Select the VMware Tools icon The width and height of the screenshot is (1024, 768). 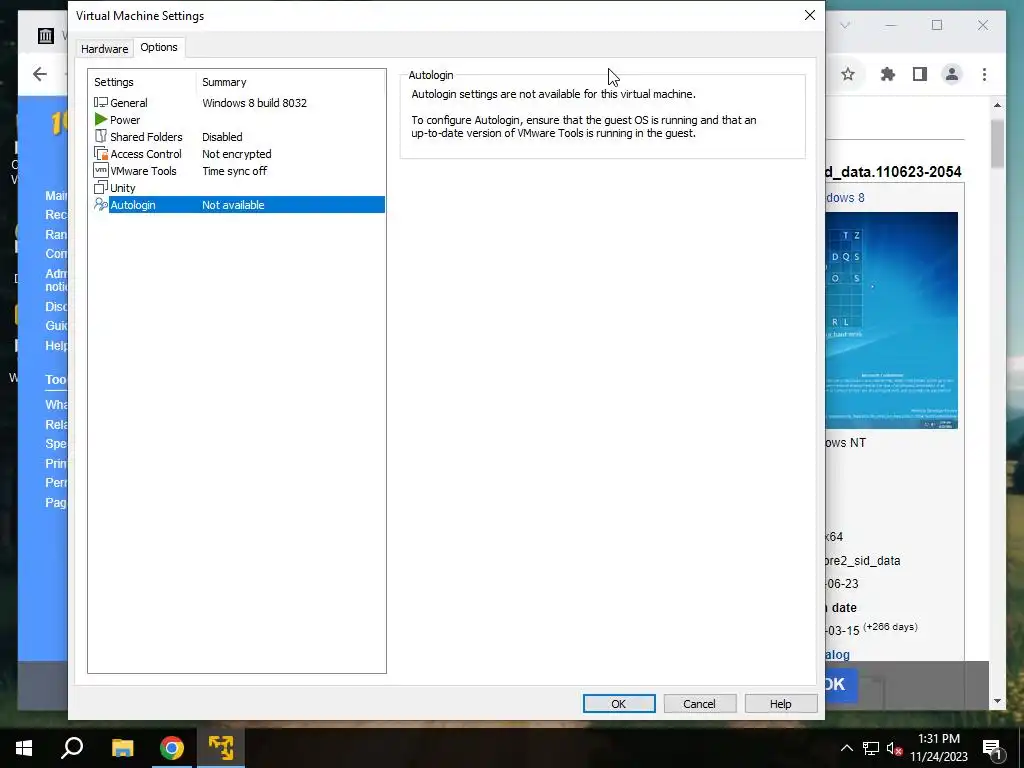[101, 170]
